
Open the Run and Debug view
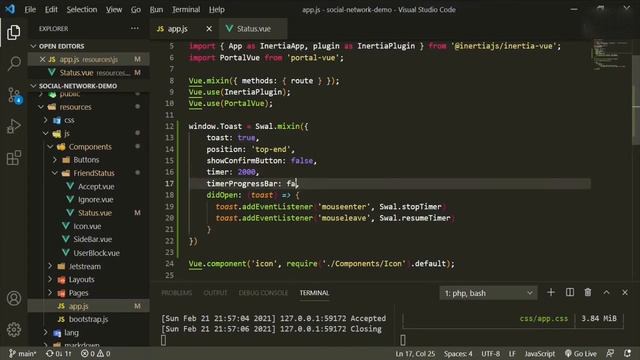pyautogui.click(x=13, y=127)
